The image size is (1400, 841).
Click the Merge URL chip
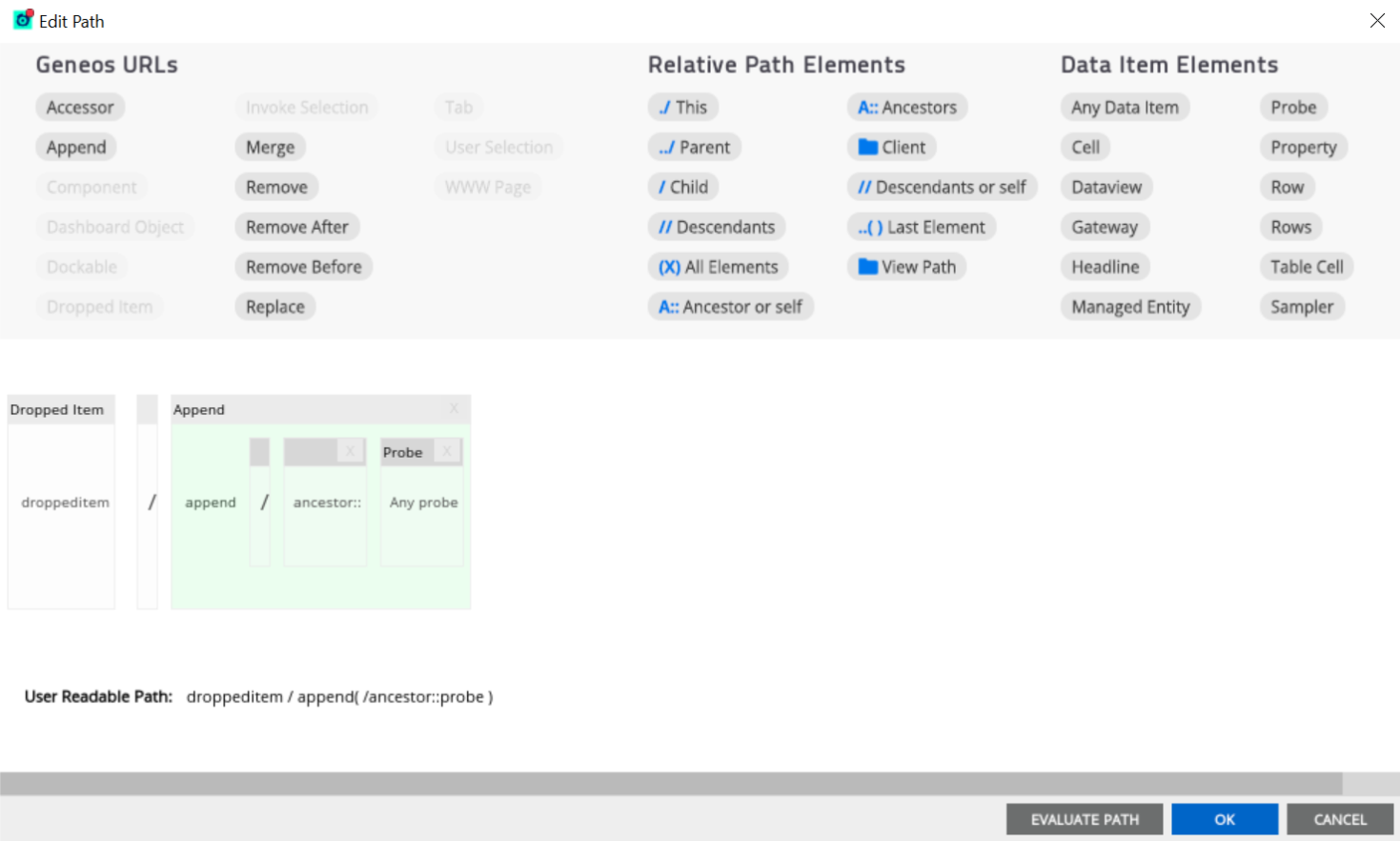(x=270, y=148)
